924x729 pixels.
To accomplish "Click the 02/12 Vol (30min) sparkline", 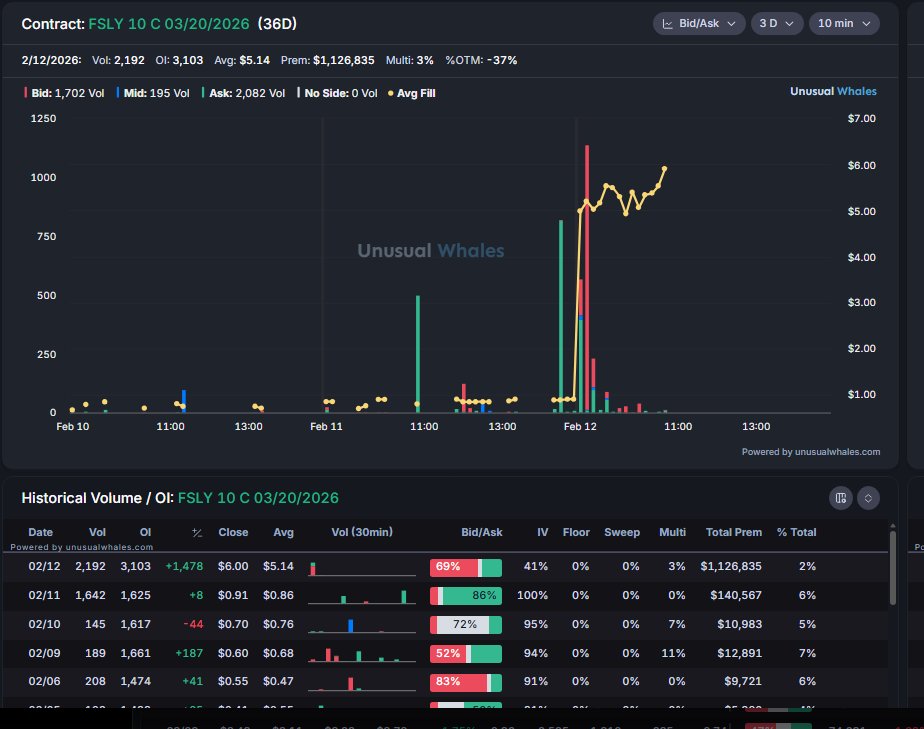I will click(361, 567).
